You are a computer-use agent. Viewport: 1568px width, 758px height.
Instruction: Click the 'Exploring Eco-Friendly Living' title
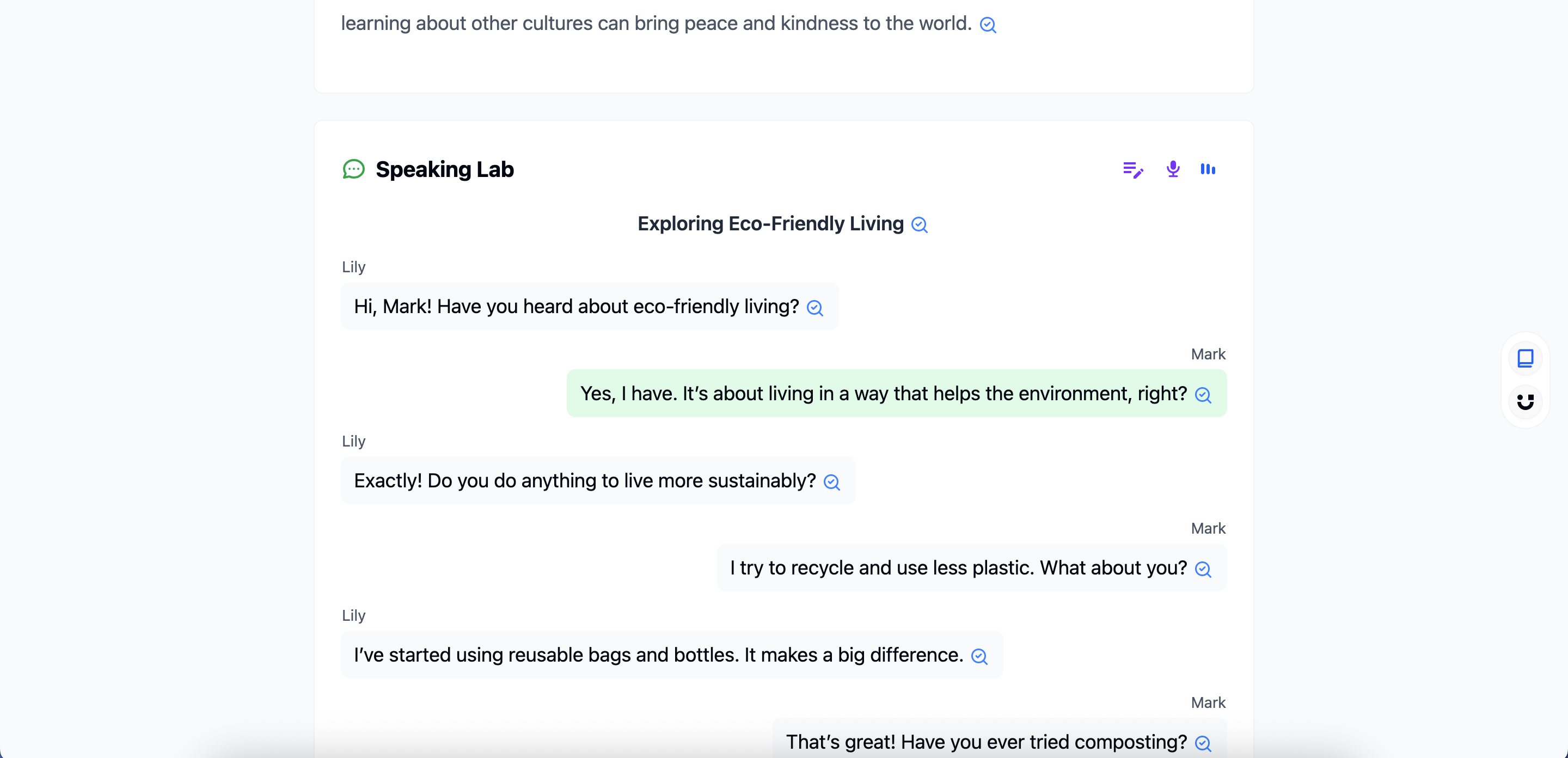click(x=770, y=223)
